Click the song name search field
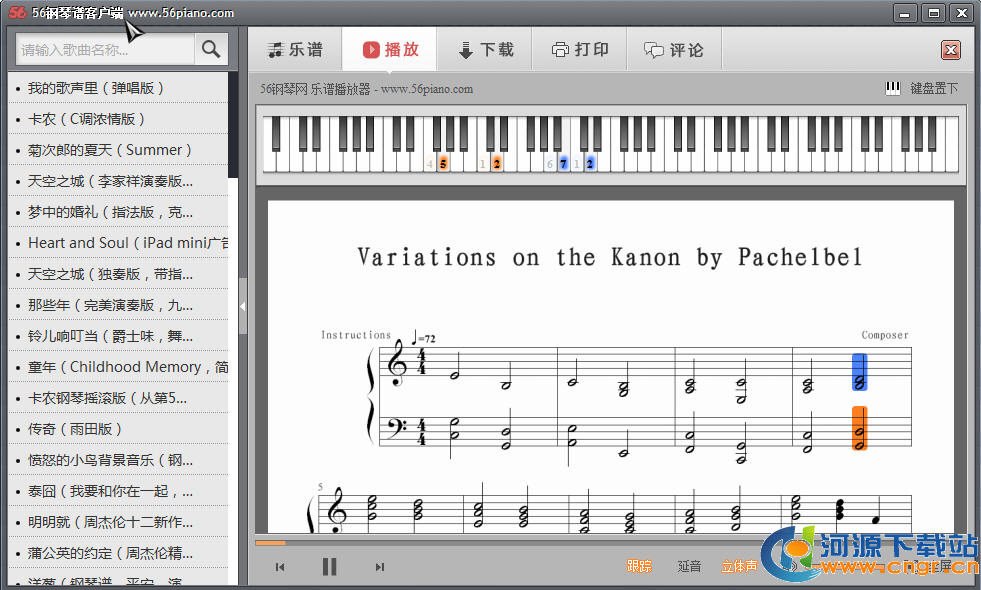981x590 pixels. (x=105, y=49)
